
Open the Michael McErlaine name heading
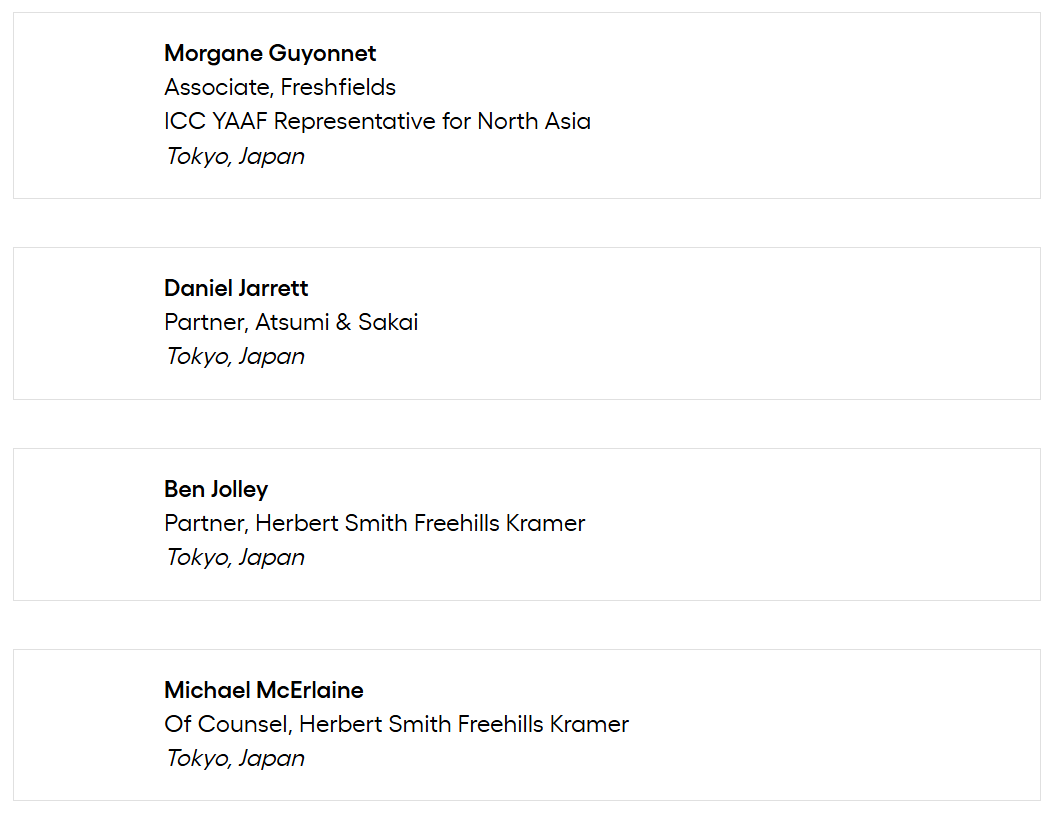coord(264,690)
